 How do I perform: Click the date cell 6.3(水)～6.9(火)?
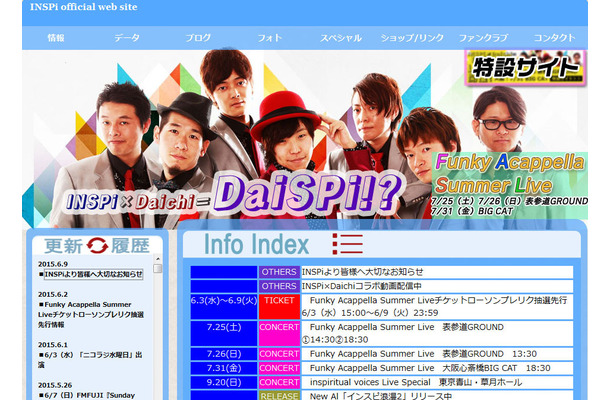tap(224, 307)
